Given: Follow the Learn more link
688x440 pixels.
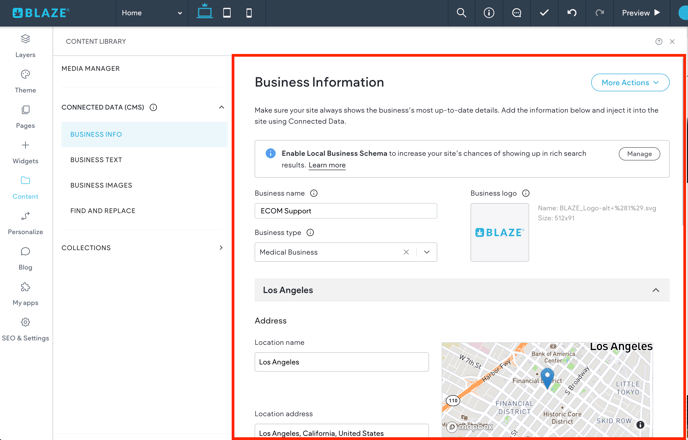Looking at the screenshot, I should 327,165.
